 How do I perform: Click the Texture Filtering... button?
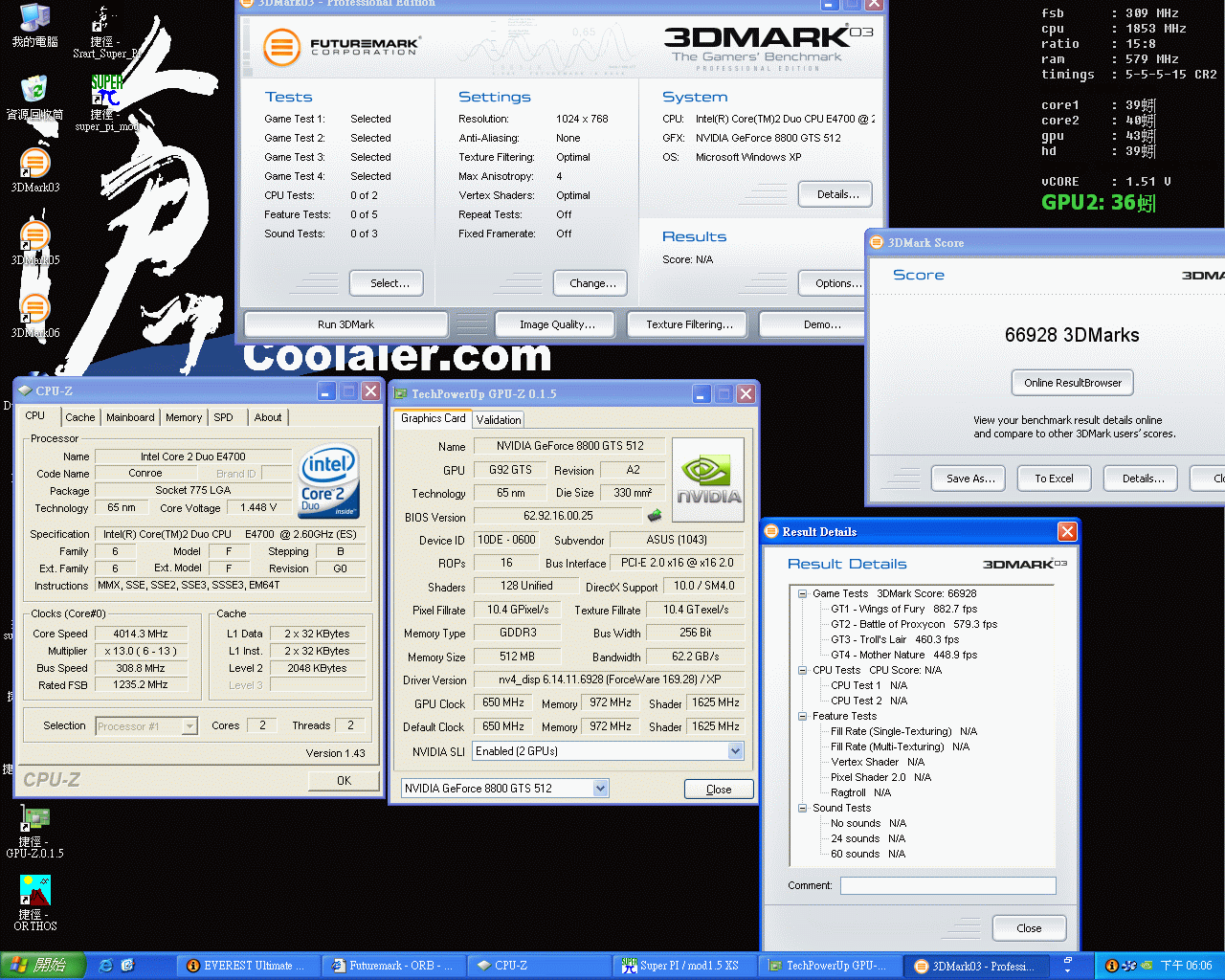click(x=689, y=324)
